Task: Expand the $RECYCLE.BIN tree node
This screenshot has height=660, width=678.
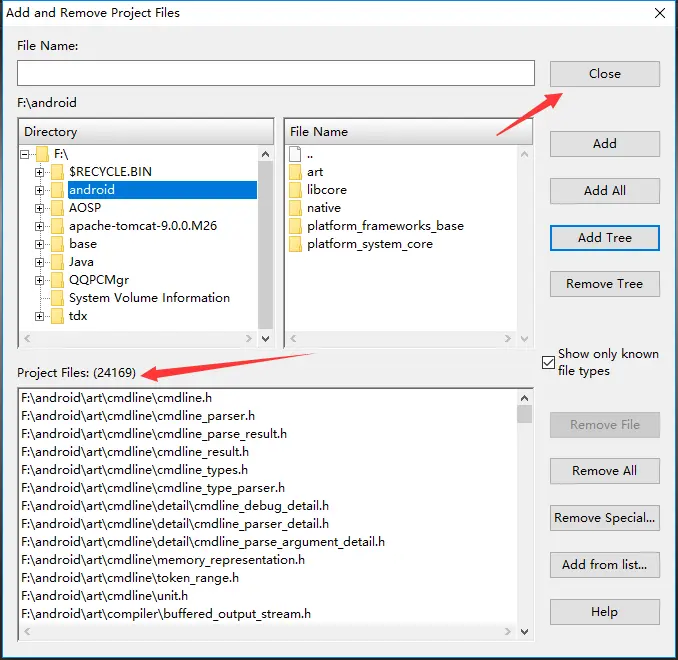Action: pyautogui.click(x=39, y=172)
